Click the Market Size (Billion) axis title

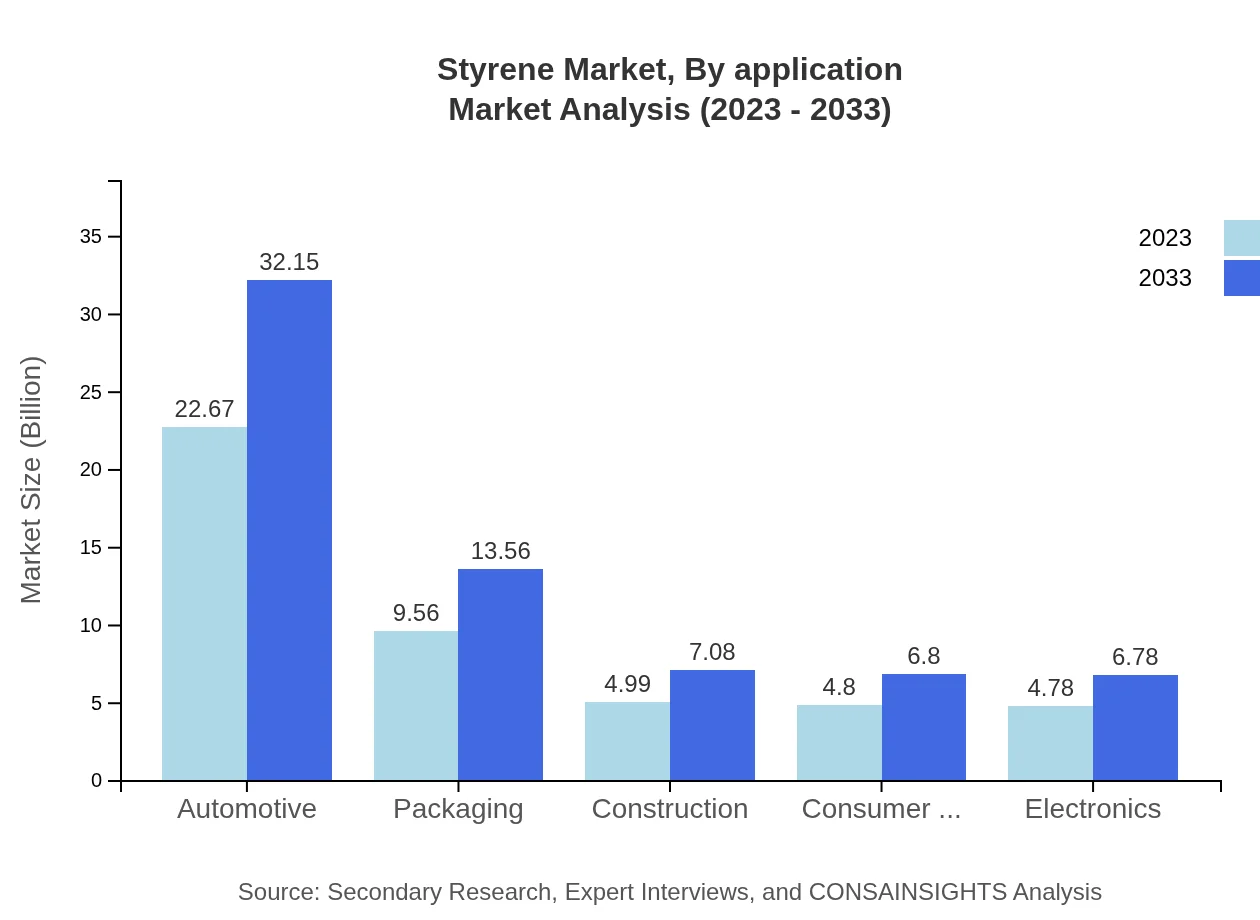tap(33, 480)
